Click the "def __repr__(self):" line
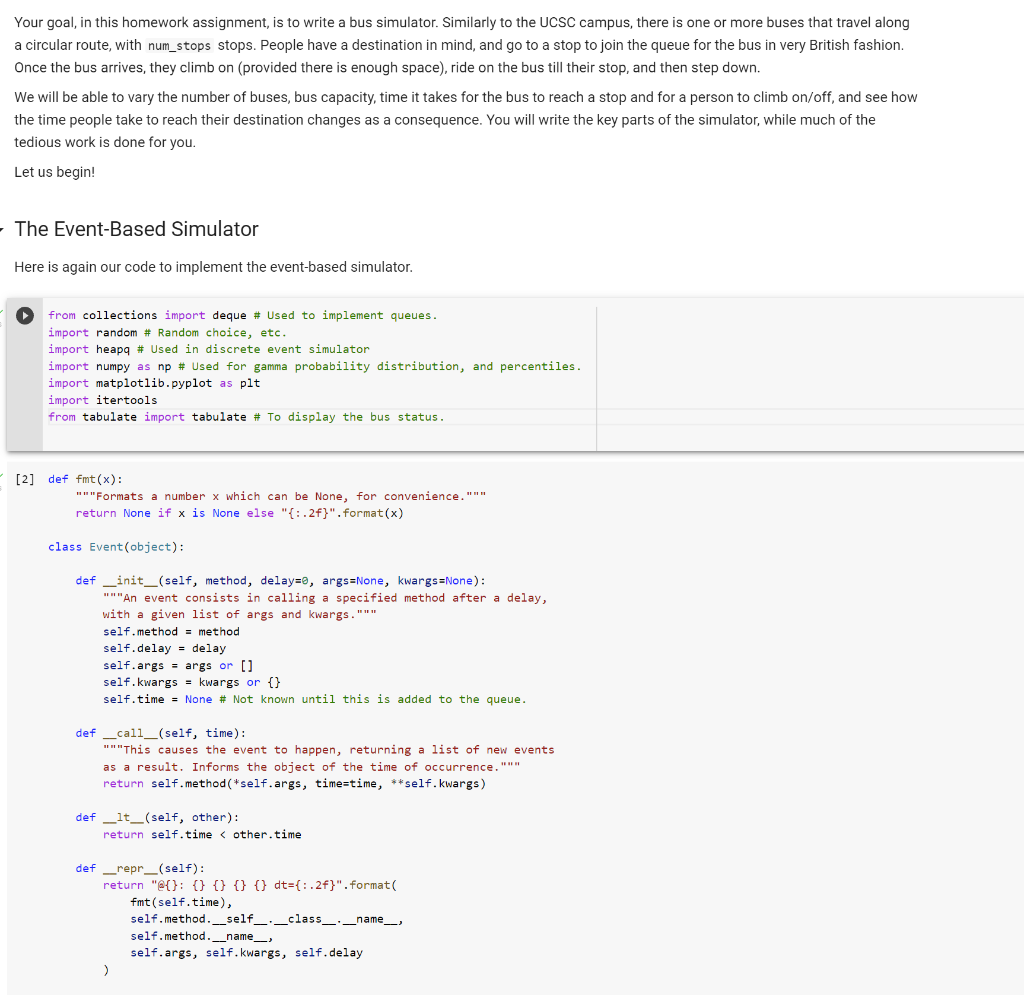The width and height of the screenshot is (1024, 995). [140, 868]
